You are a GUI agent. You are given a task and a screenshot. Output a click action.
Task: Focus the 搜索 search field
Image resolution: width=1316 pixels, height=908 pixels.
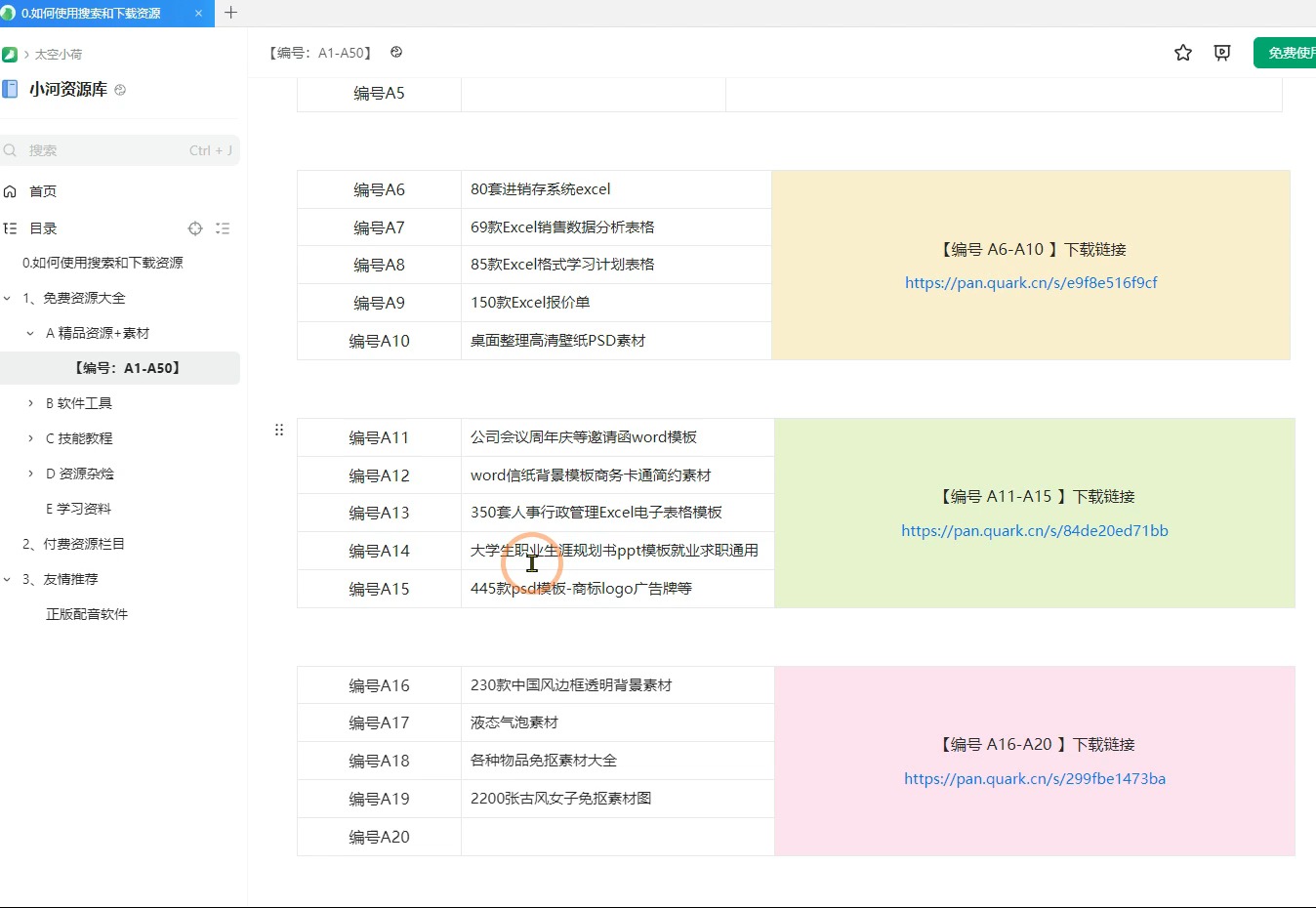point(120,150)
